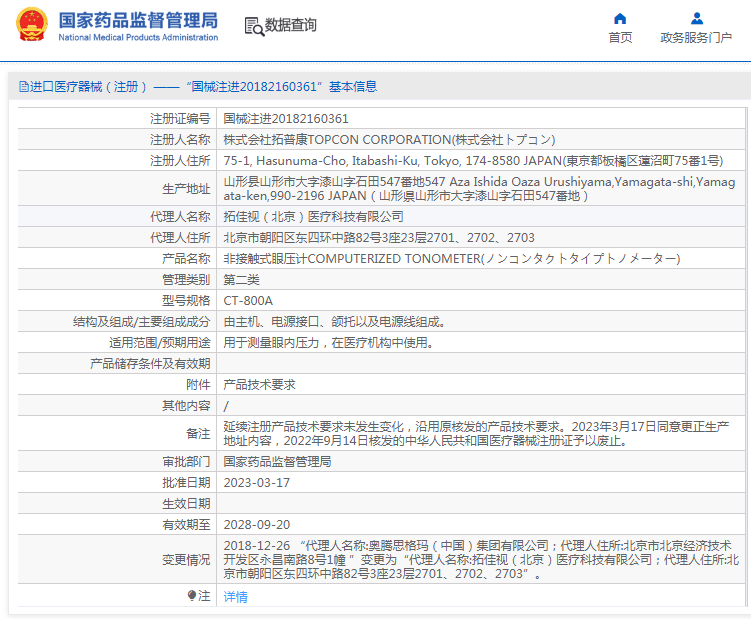Click agent name 拓佳视（北京）医疗科技有限公司
751x619 pixels.
pyautogui.click(x=313, y=217)
